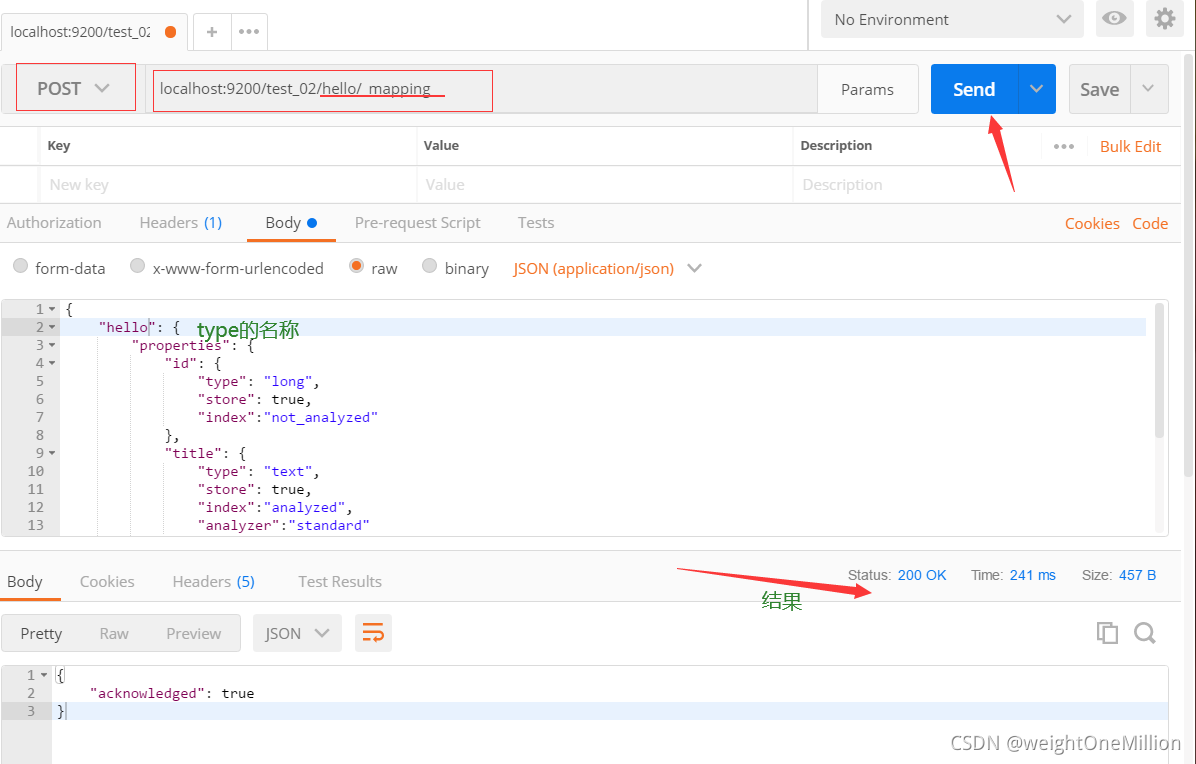Open Save button dropdown arrow

pos(1149,89)
